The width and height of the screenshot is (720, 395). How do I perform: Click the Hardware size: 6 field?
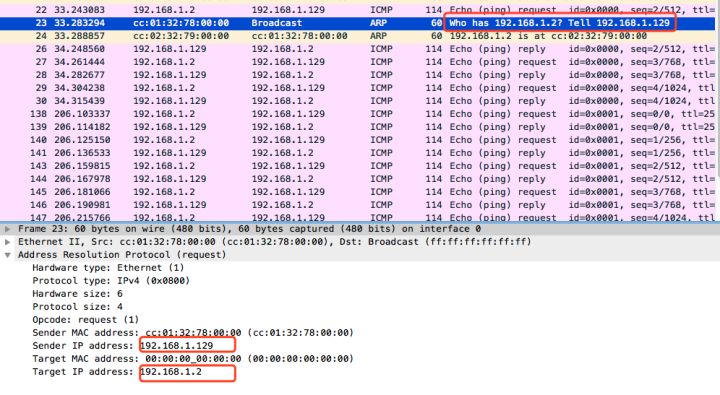click(x=77, y=293)
